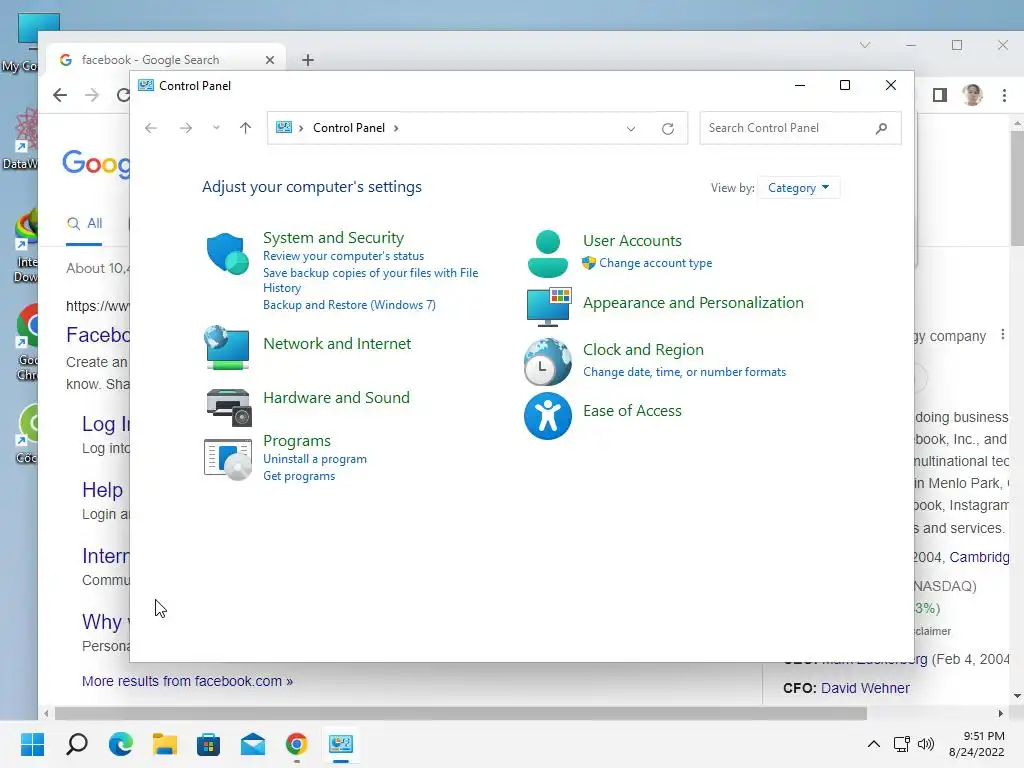Open the Help link in Google results
The image size is (1024, 768).
click(x=103, y=490)
